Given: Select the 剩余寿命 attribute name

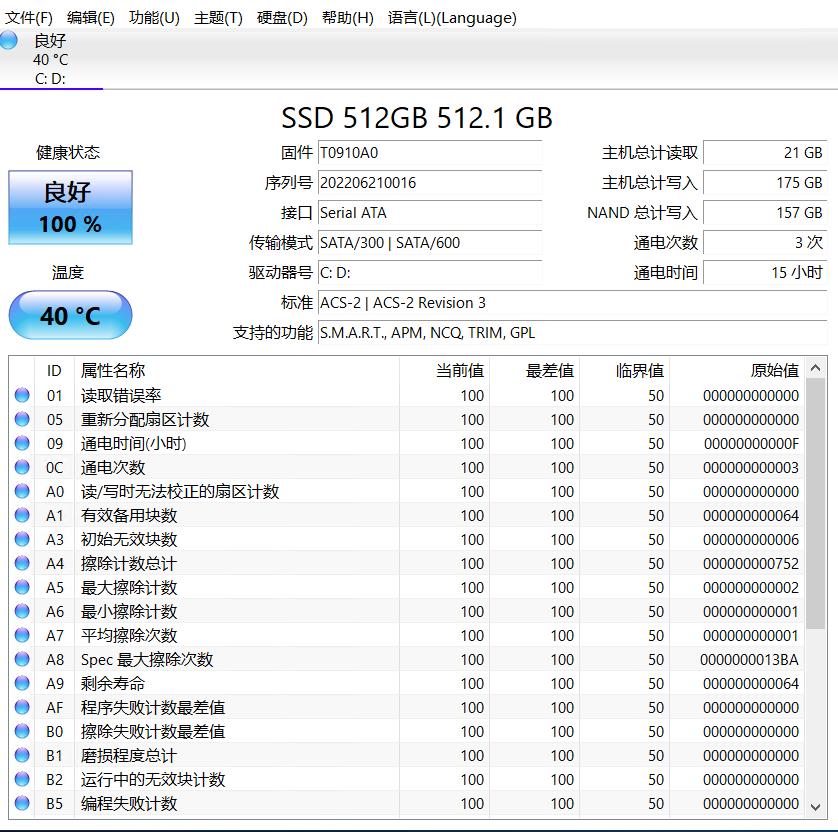Looking at the screenshot, I should point(113,683).
